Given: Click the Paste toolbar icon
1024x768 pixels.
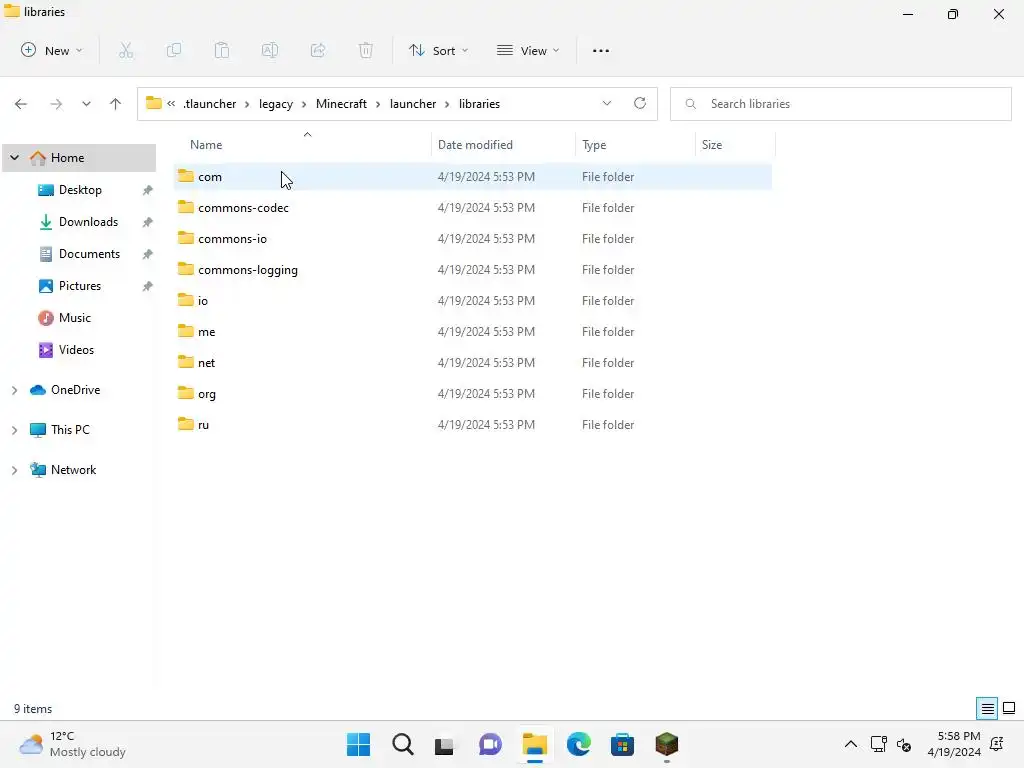Looking at the screenshot, I should tap(222, 50).
